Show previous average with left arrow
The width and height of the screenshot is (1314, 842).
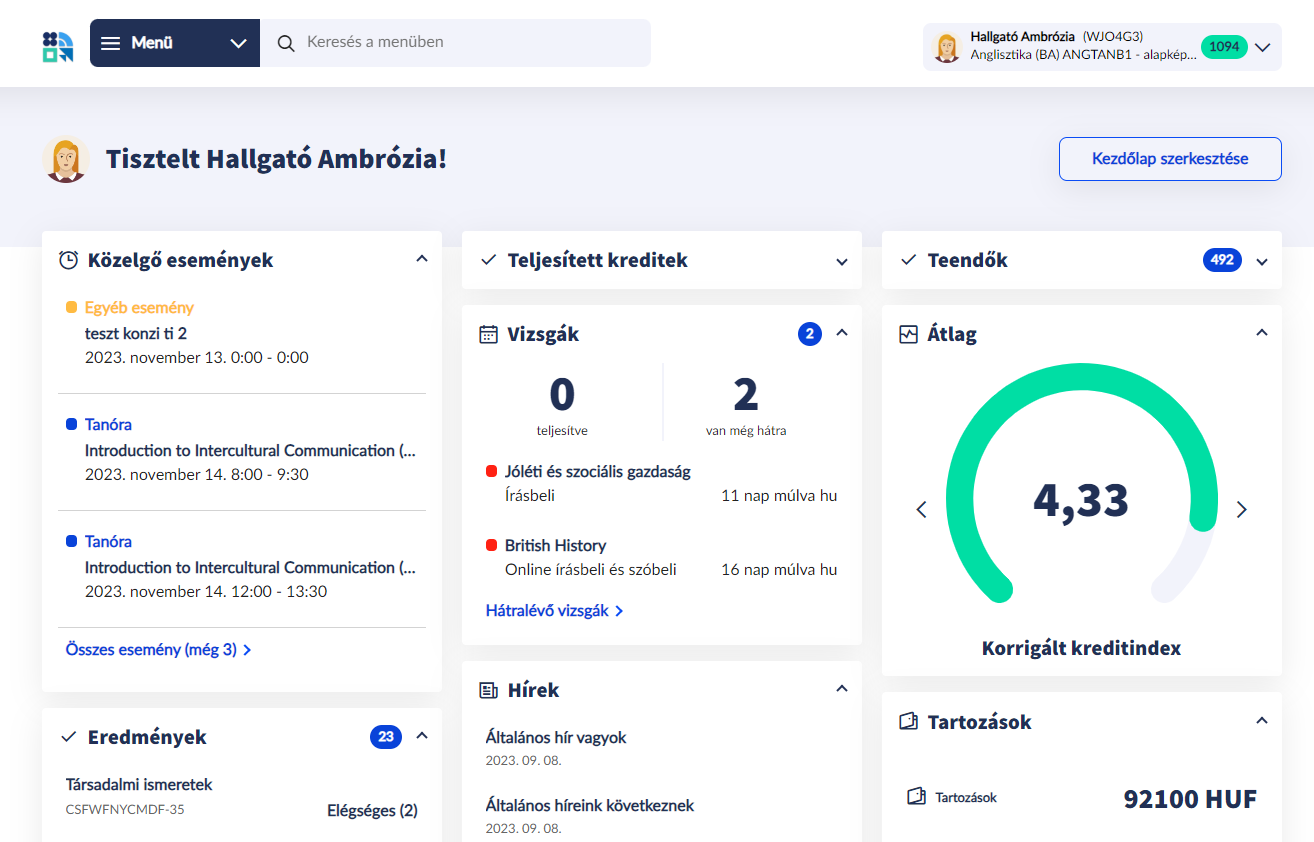pos(922,510)
